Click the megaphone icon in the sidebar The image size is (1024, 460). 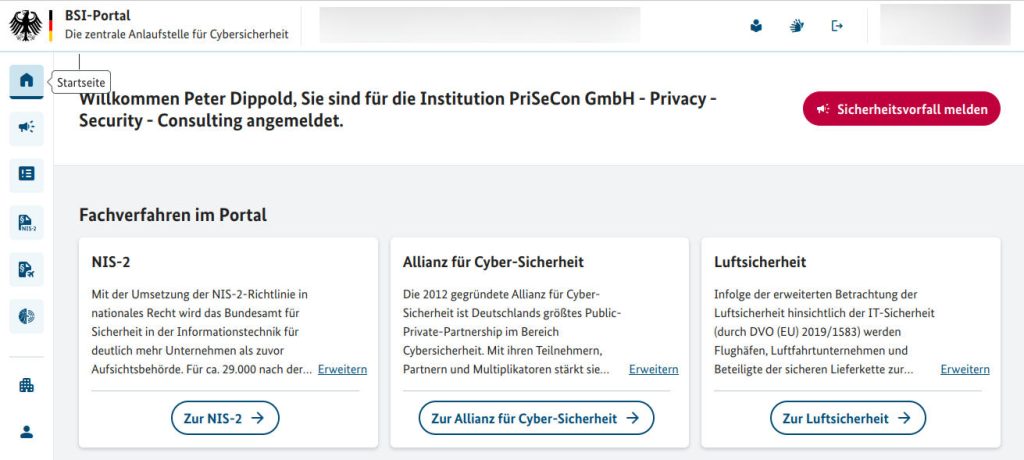click(26, 126)
